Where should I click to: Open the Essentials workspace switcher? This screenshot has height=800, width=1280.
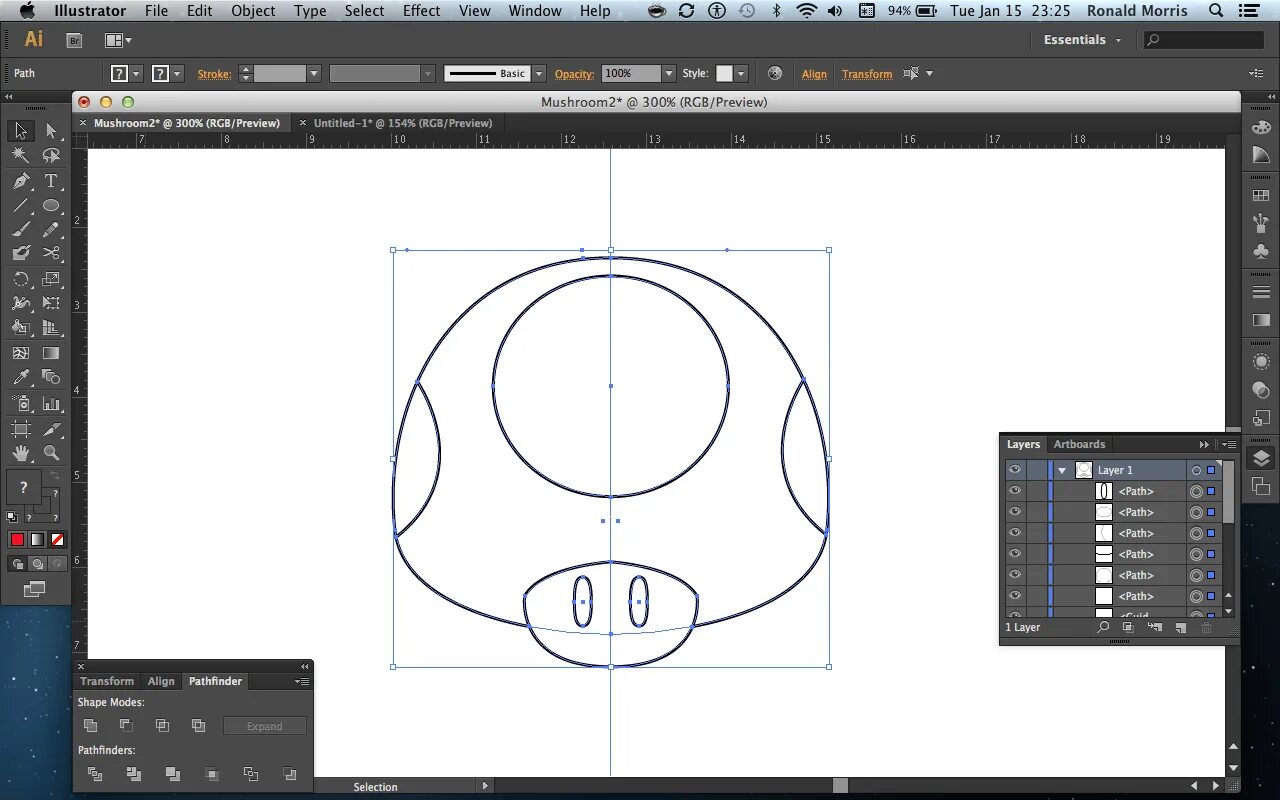pos(1082,40)
